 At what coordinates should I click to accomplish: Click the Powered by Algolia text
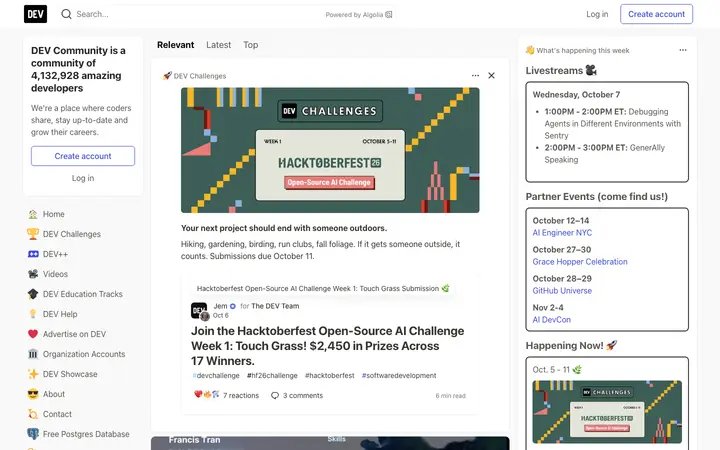(x=354, y=15)
